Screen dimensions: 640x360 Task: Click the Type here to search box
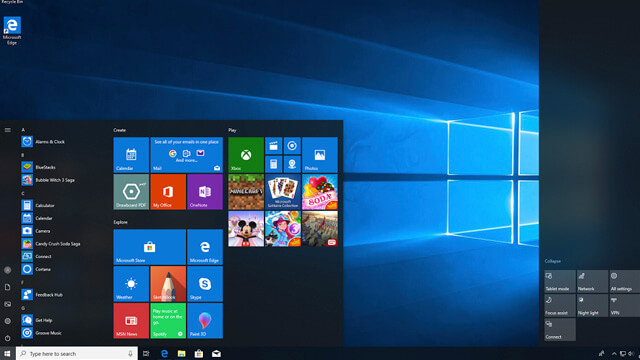[x=77, y=353]
